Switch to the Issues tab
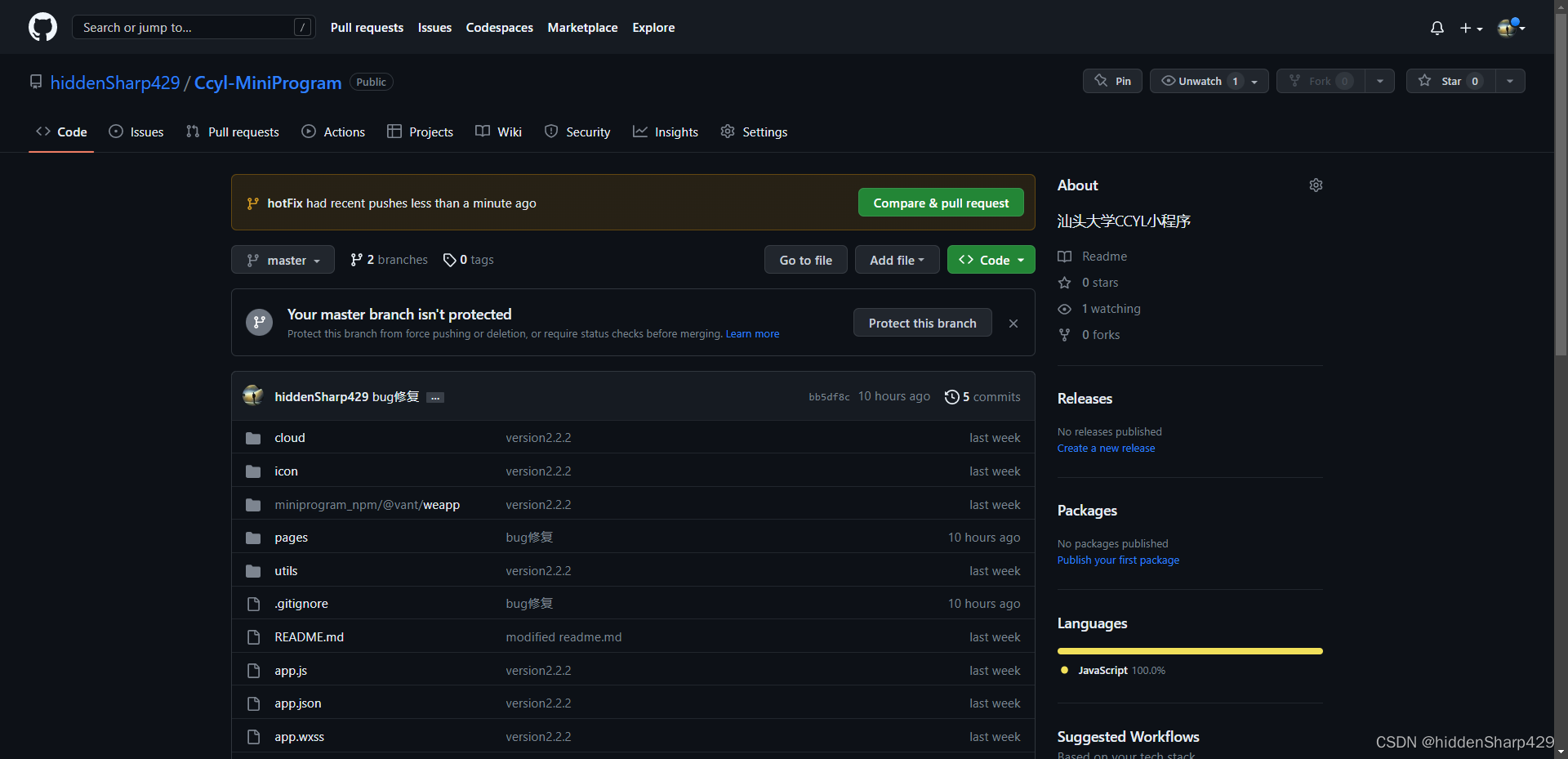Image resolution: width=1568 pixels, height=759 pixels. (x=136, y=132)
